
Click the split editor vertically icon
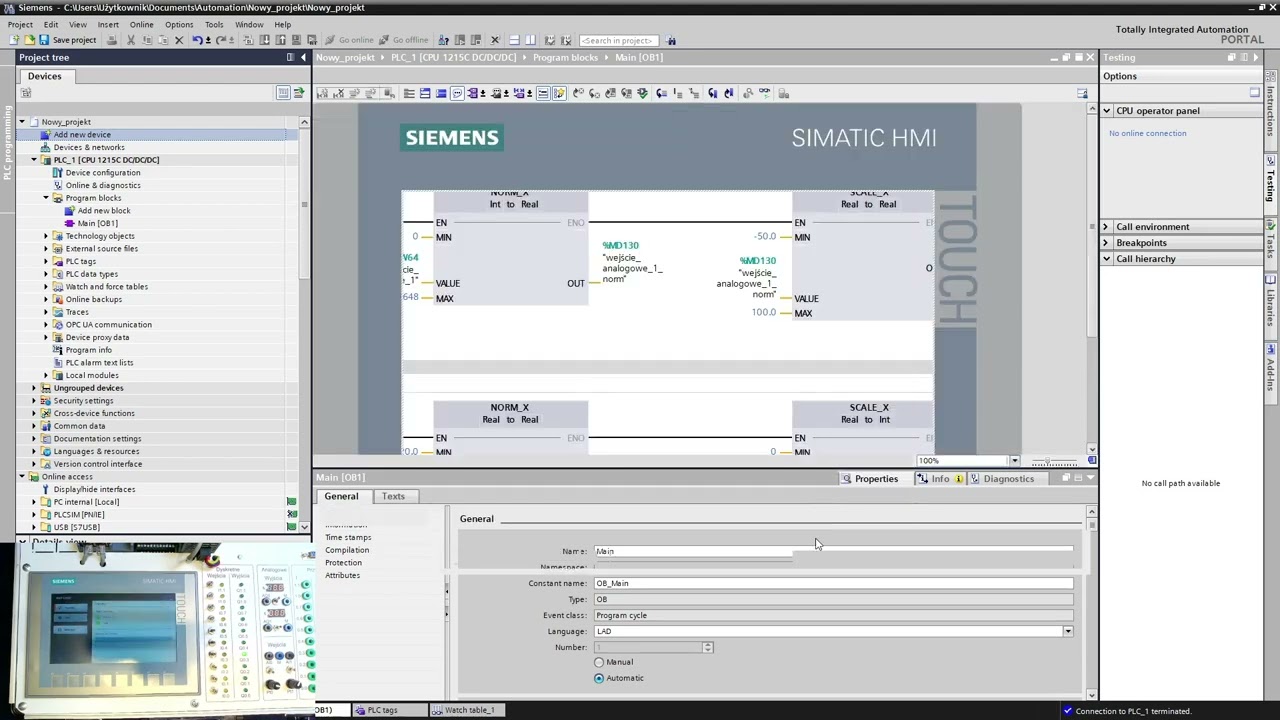(x=530, y=40)
